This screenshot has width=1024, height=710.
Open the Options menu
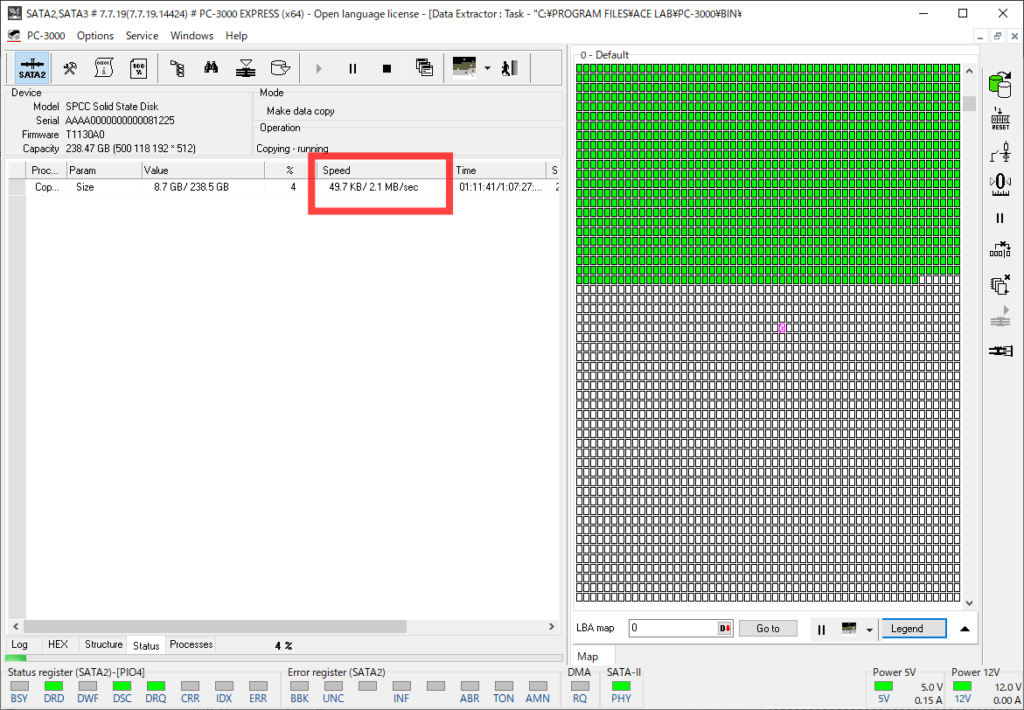95,35
